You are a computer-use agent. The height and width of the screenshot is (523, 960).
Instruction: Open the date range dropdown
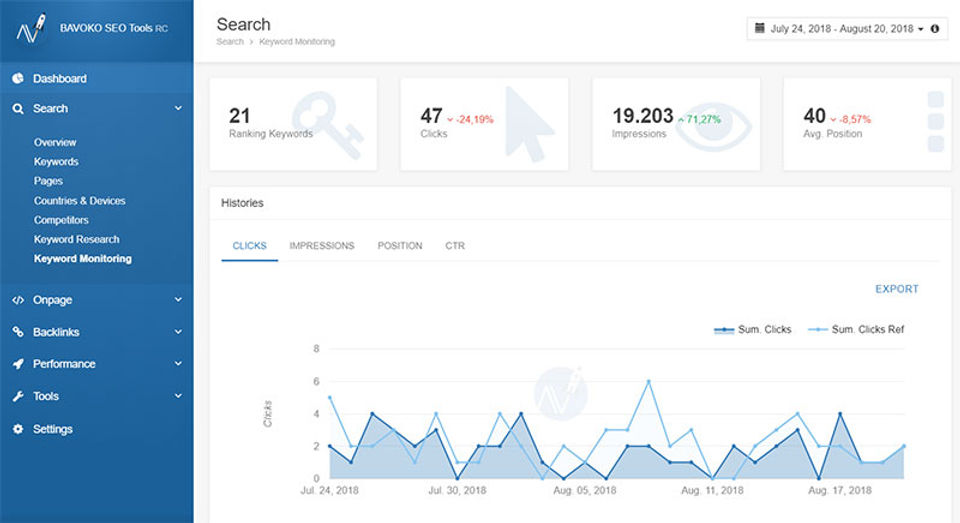847,29
